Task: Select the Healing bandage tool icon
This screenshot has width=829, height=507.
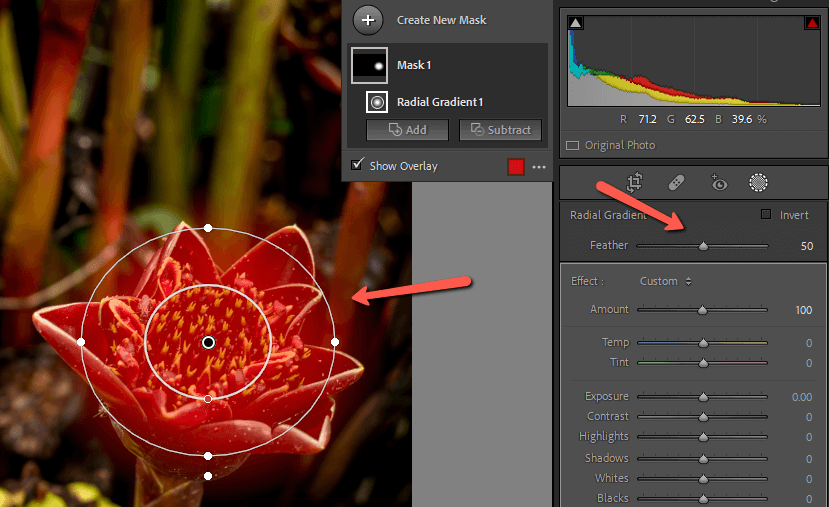Action: [x=676, y=183]
